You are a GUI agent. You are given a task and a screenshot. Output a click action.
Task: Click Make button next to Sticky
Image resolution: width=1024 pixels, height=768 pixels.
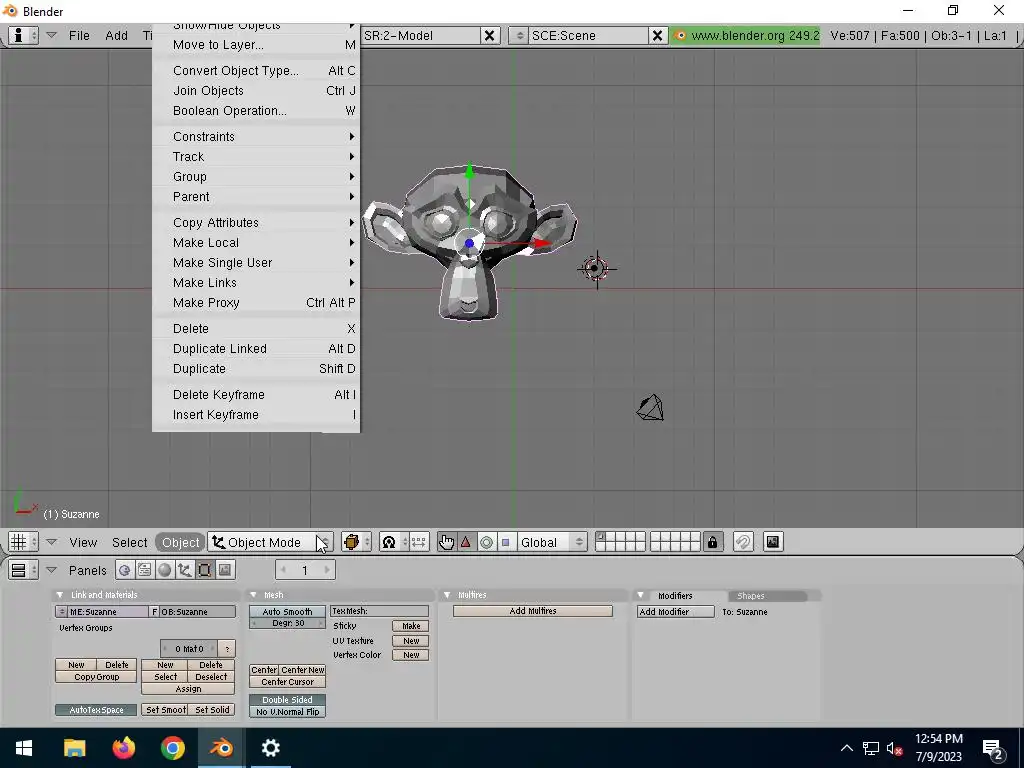click(x=411, y=626)
